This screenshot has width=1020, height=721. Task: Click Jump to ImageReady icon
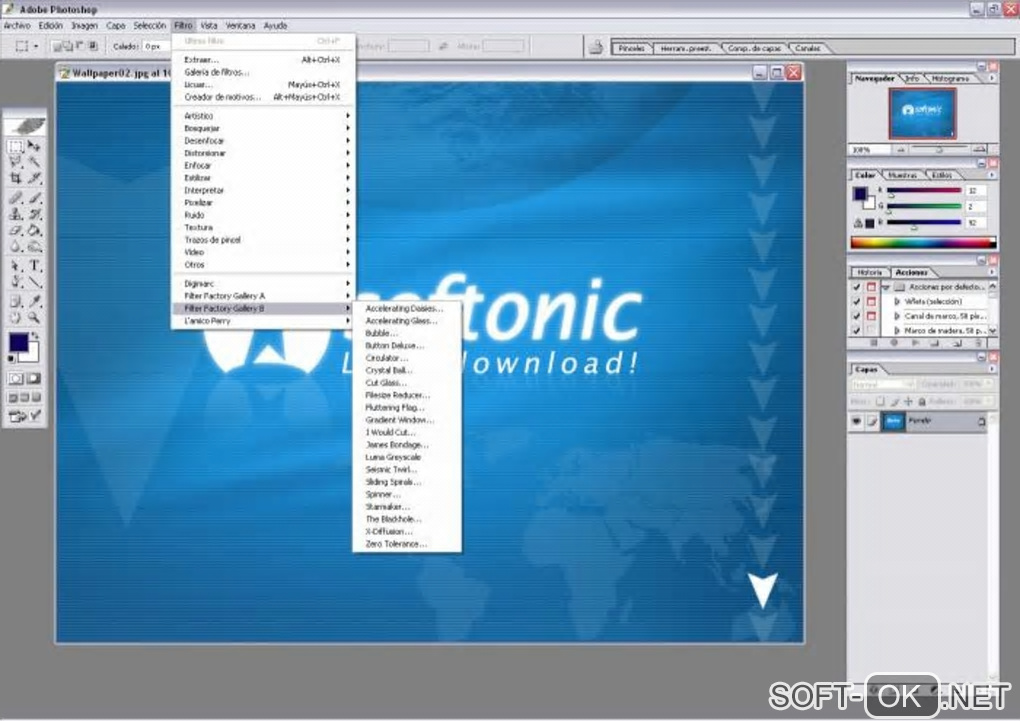[25, 415]
